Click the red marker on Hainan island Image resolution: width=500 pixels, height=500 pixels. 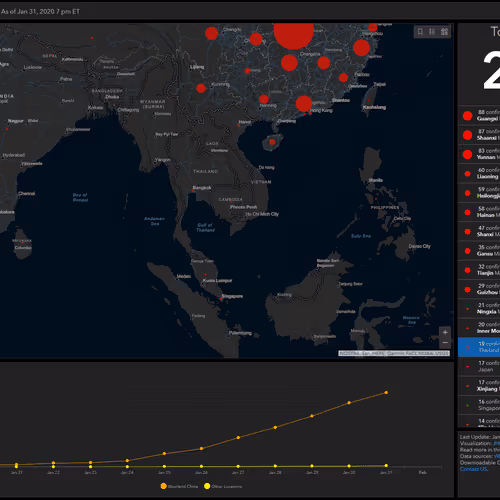coord(272,142)
